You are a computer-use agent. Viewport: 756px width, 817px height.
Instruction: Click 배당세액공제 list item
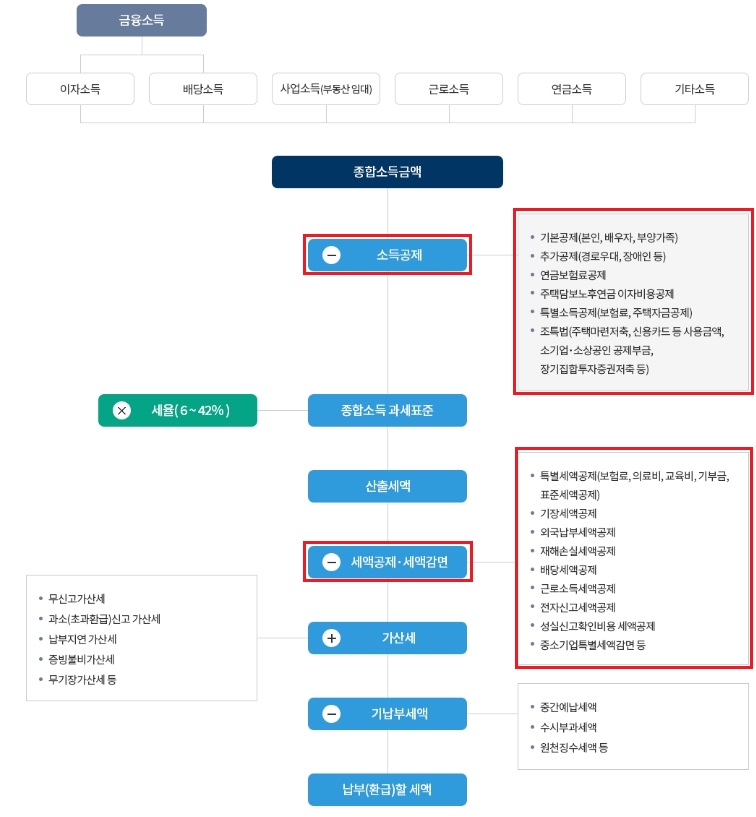click(x=568, y=570)
